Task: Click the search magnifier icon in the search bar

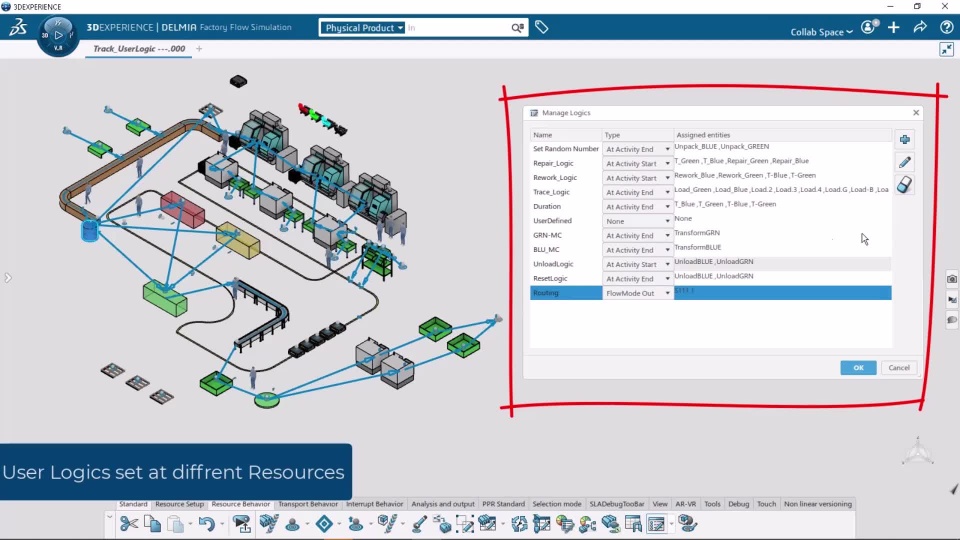Action: (x=517, y=28)
